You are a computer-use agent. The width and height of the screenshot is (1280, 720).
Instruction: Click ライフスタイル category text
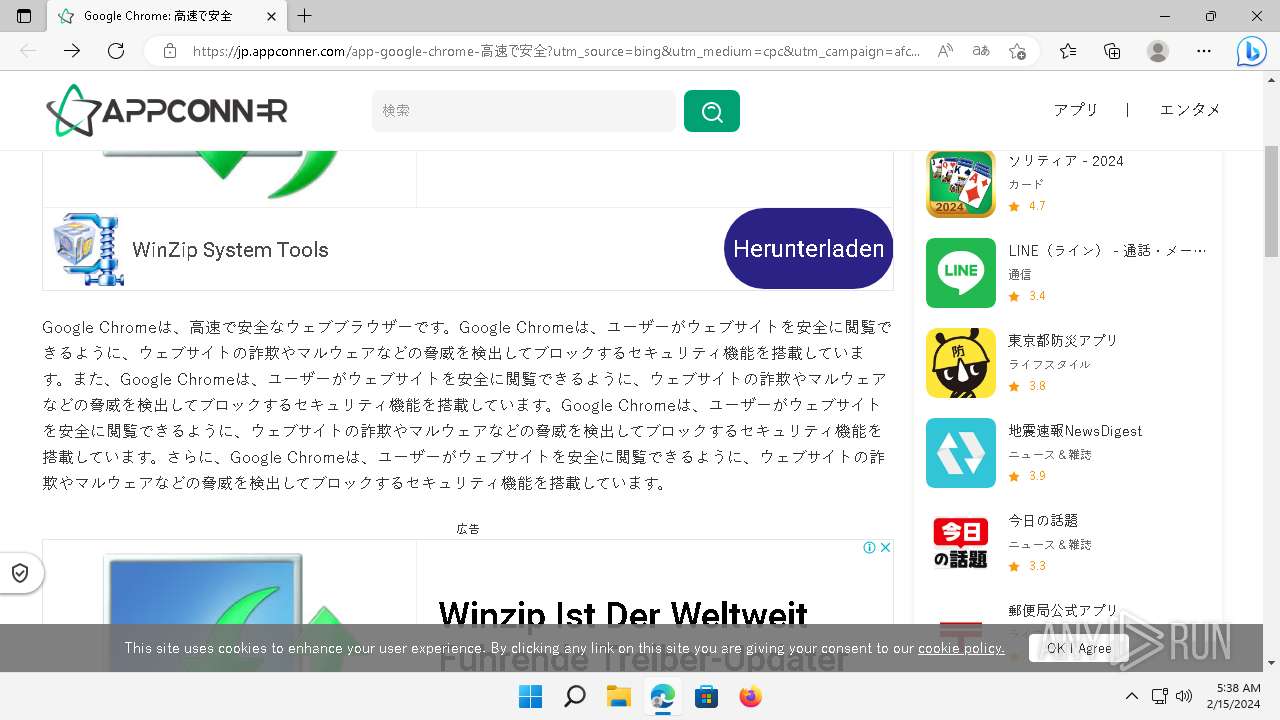pos(1049,364)
